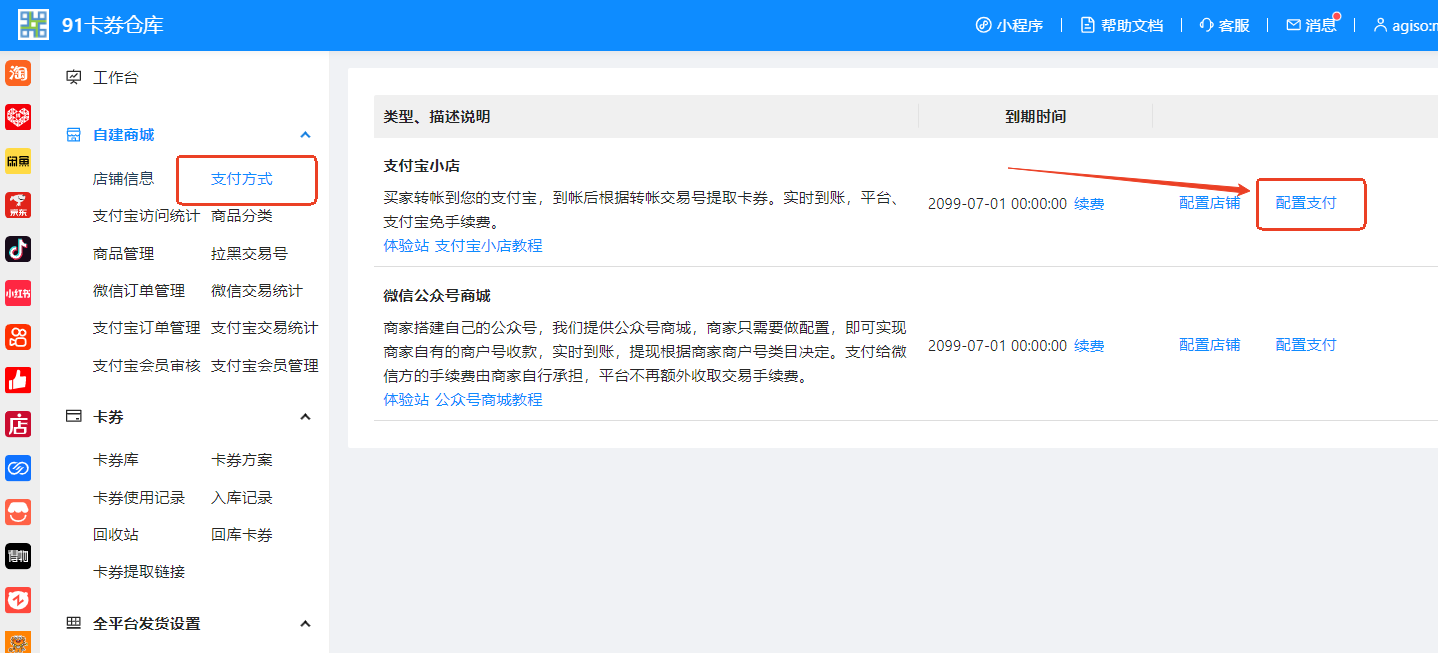Click the 工作台 monitor icon
The image size is (1438, 653).
coord(73,77)
